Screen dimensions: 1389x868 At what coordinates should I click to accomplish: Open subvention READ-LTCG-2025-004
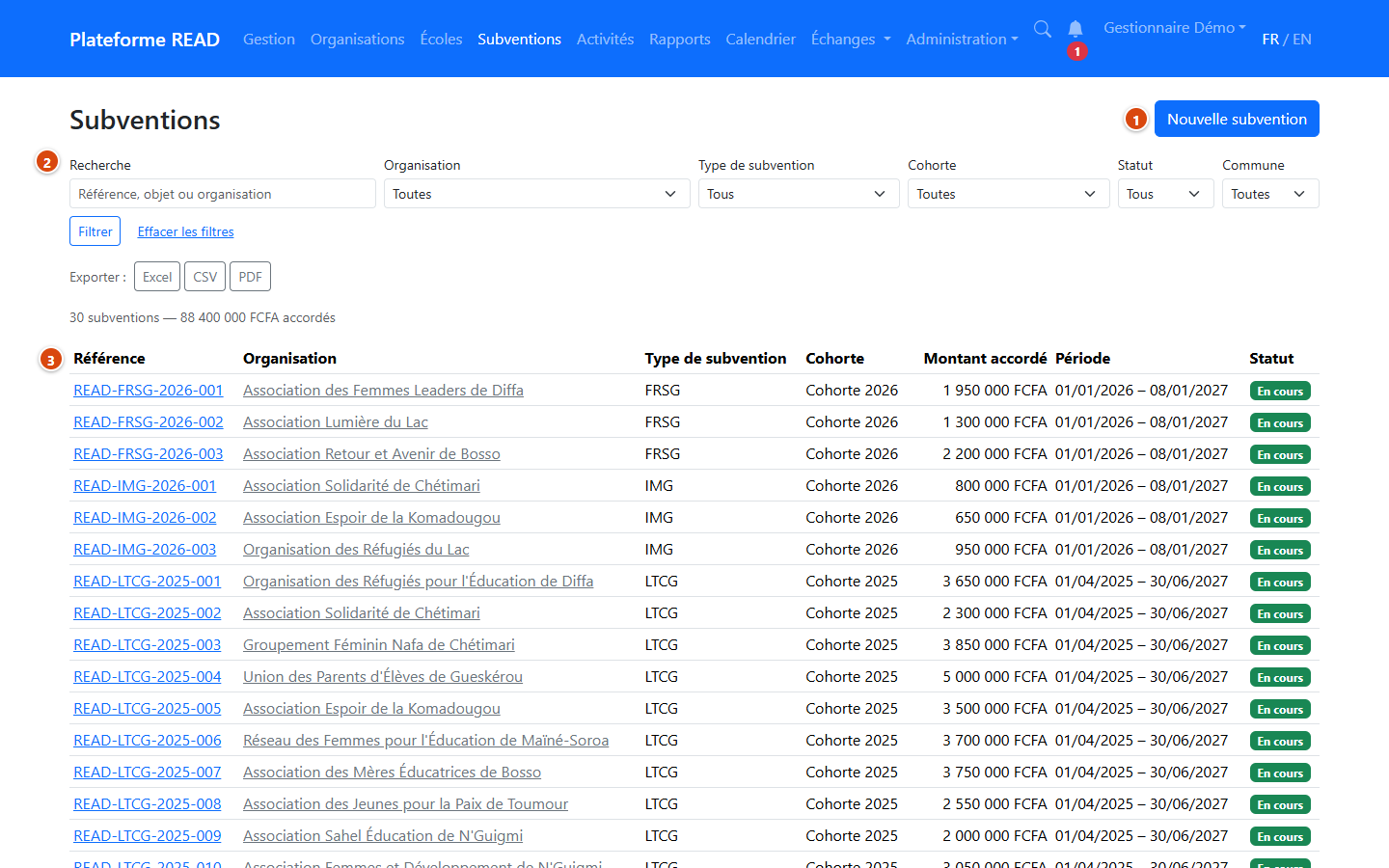pos(148,676)
